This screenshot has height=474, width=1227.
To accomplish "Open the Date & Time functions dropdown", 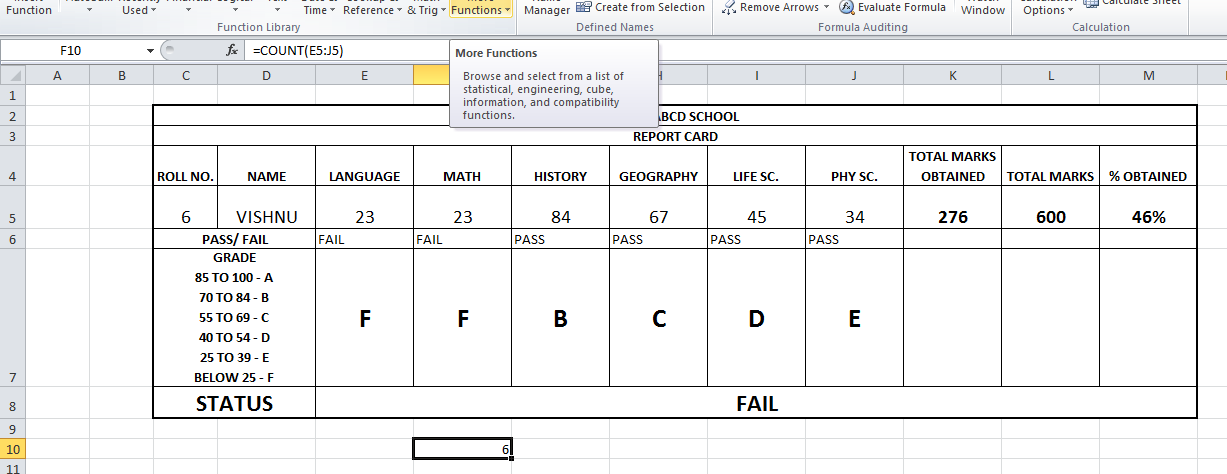I will 319,8.
